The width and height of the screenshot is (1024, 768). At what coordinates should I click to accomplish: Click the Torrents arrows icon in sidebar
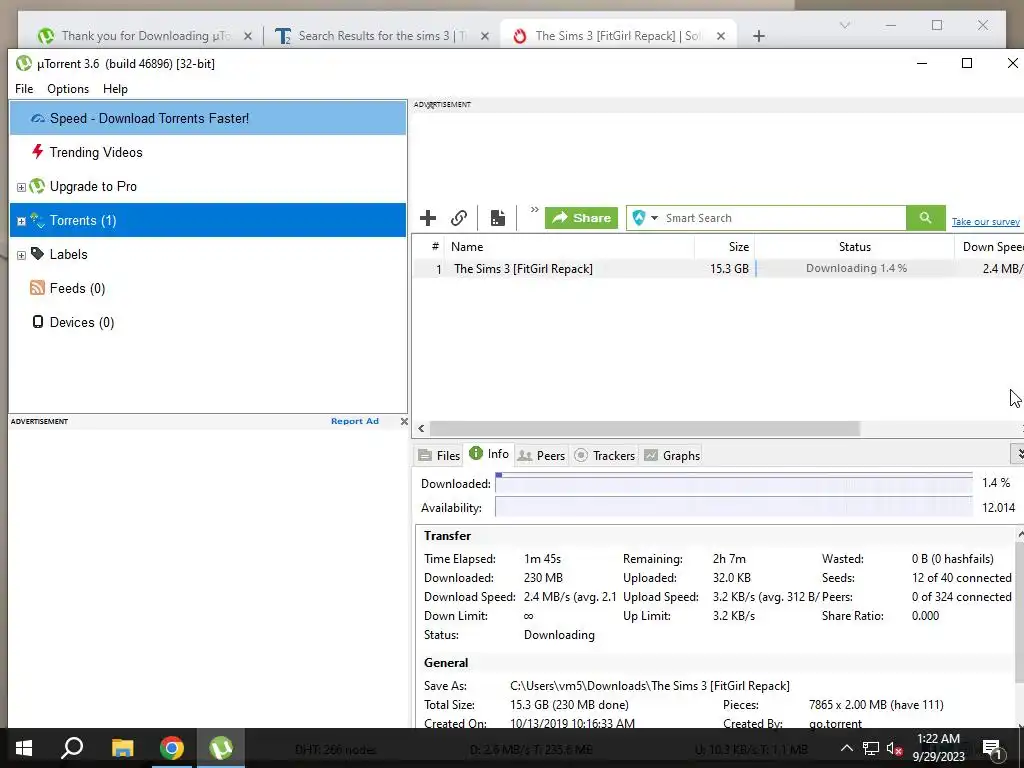[x=37, y=220]
